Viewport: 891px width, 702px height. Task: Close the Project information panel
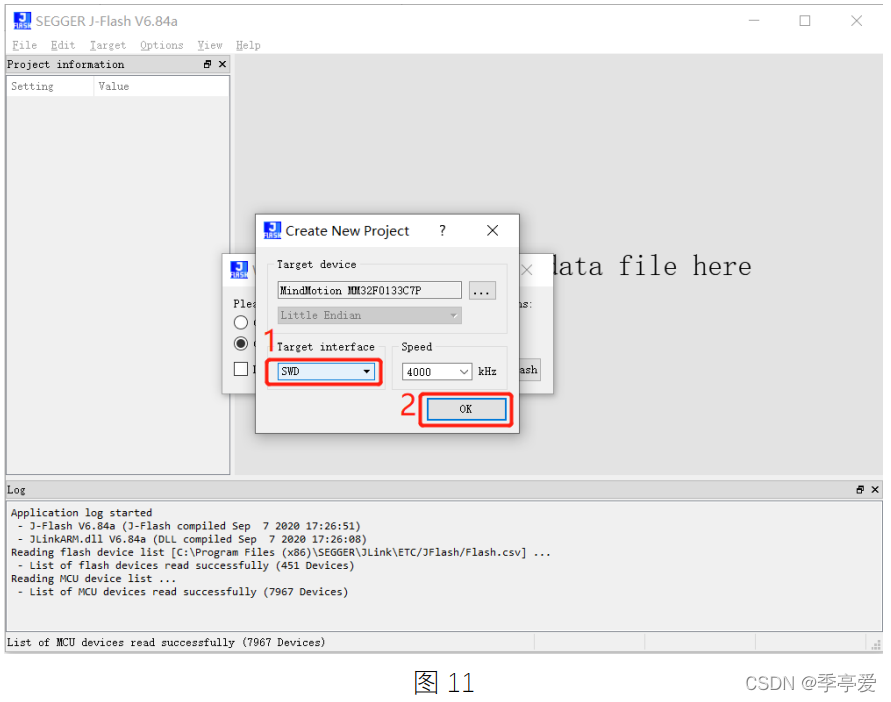click(x=221, y=64)
